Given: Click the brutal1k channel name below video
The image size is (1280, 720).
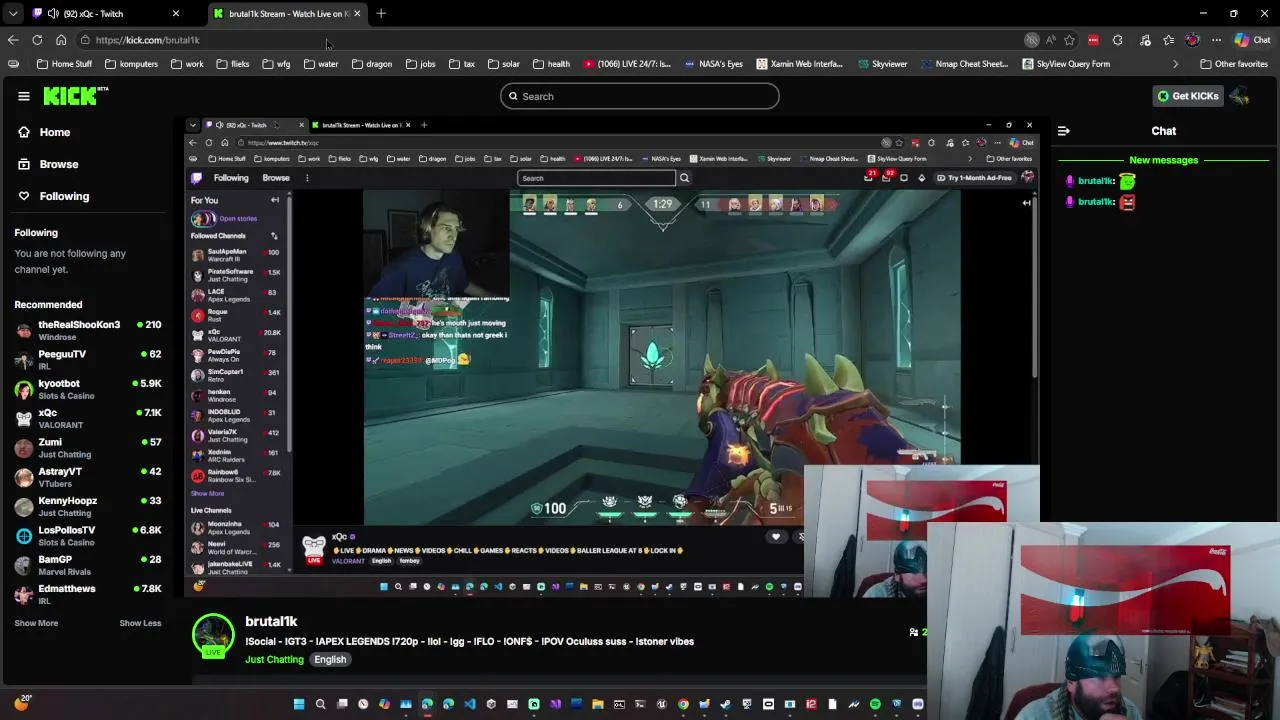Looking at the screenshot, I should click(x=271, y=622).
